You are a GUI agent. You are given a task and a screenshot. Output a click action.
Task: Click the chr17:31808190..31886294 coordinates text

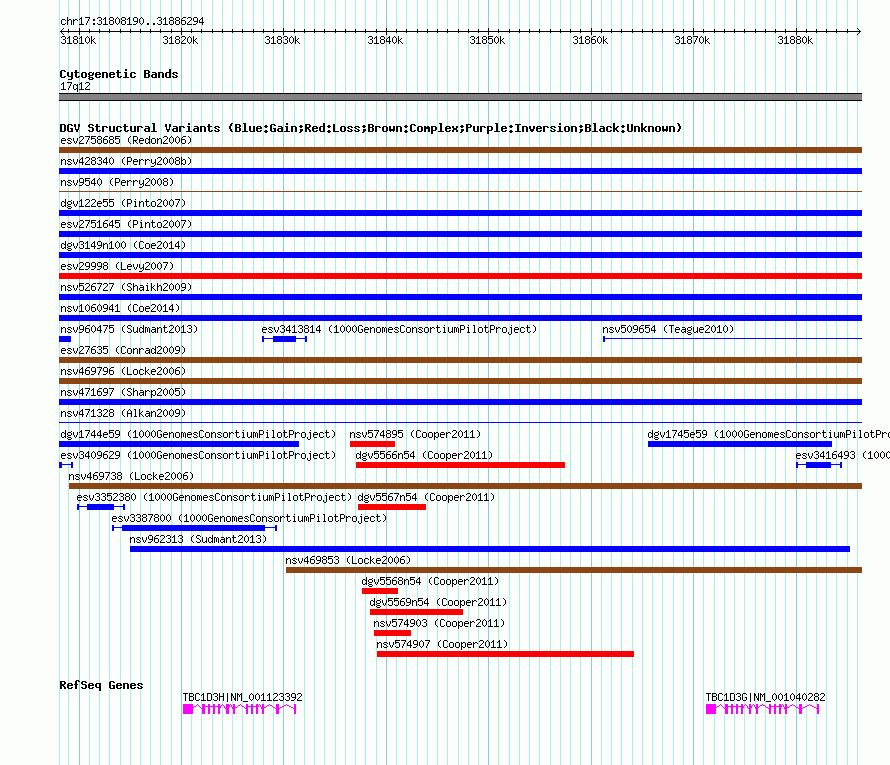click(132, 22)
